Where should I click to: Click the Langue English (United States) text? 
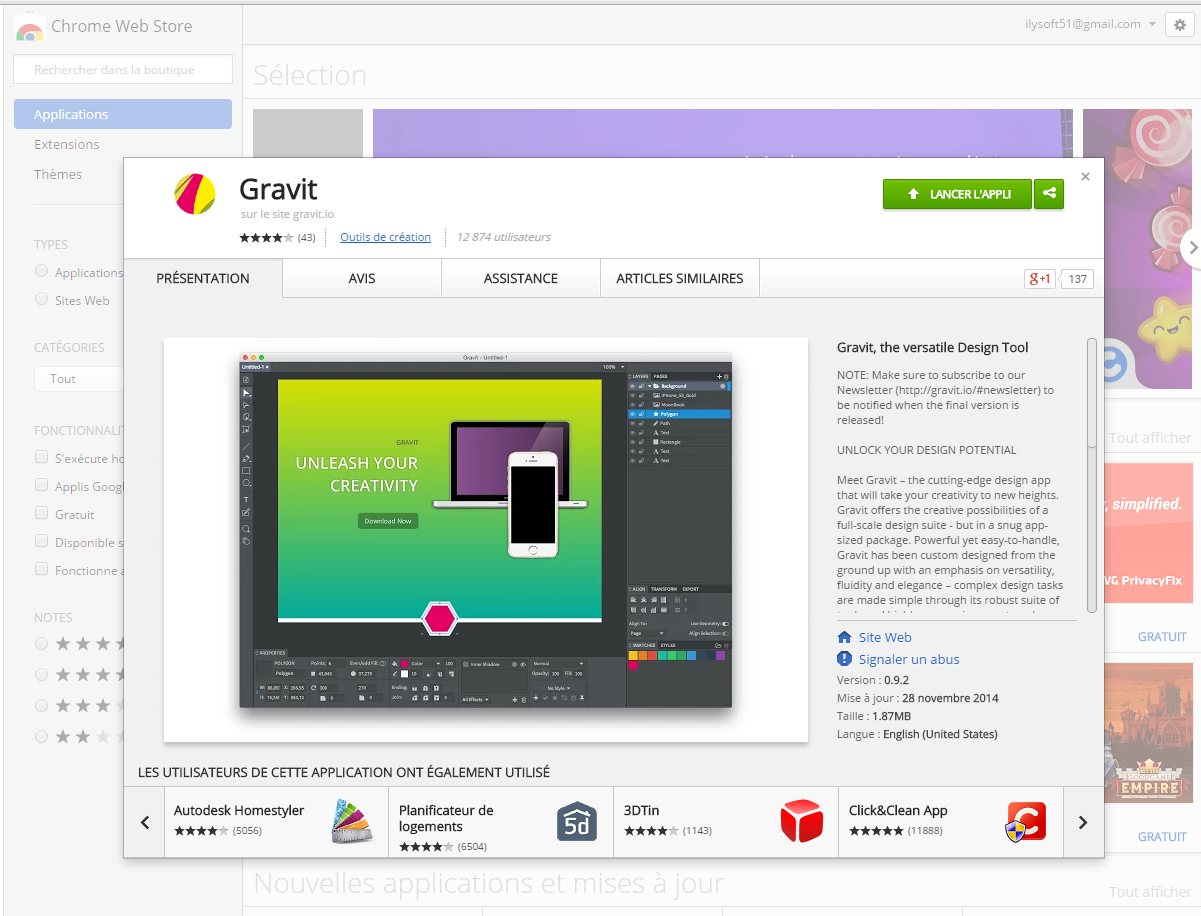[x=917, y=734]
